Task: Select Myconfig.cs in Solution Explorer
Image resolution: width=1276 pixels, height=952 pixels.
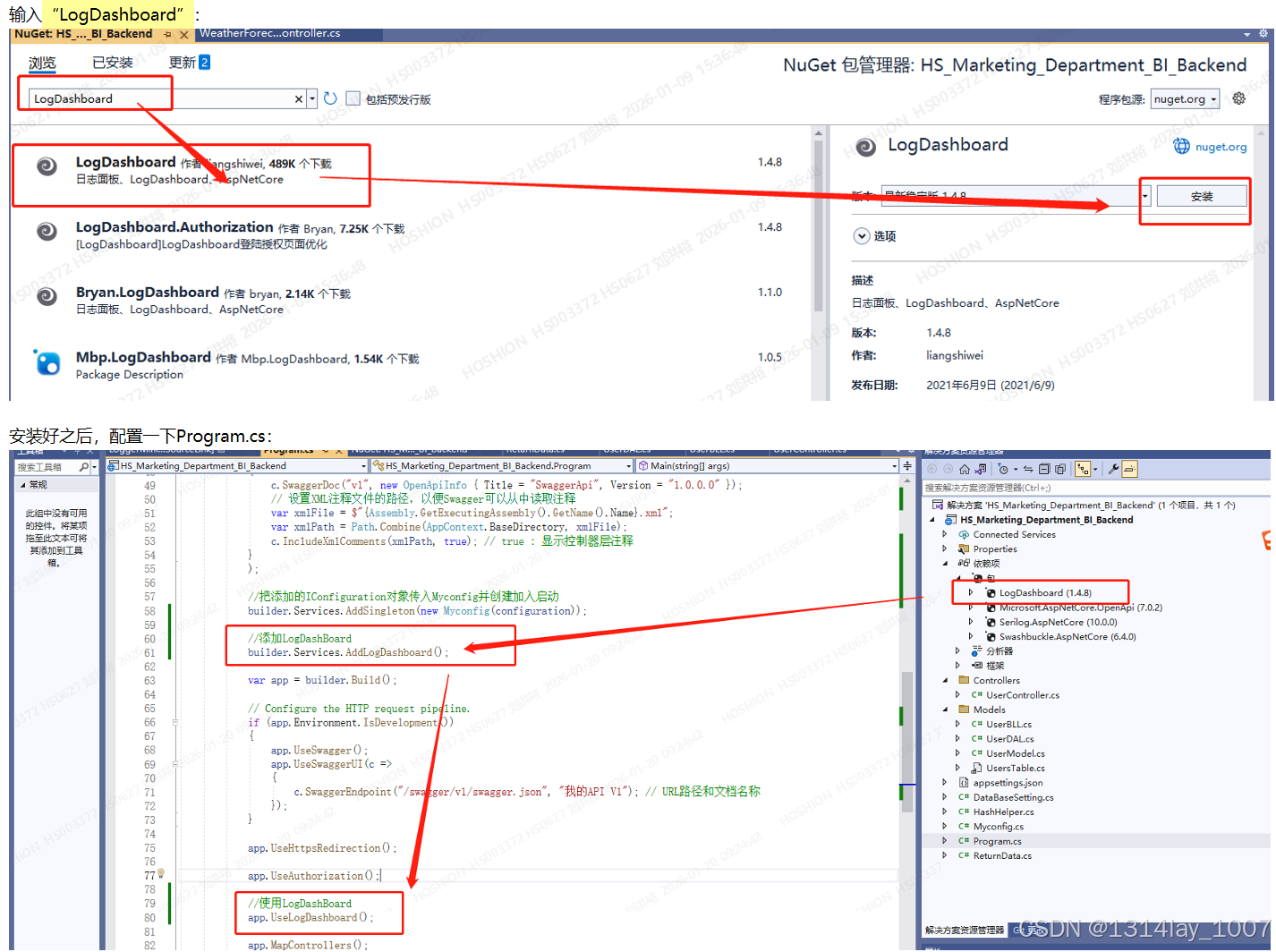Action: 998,826
